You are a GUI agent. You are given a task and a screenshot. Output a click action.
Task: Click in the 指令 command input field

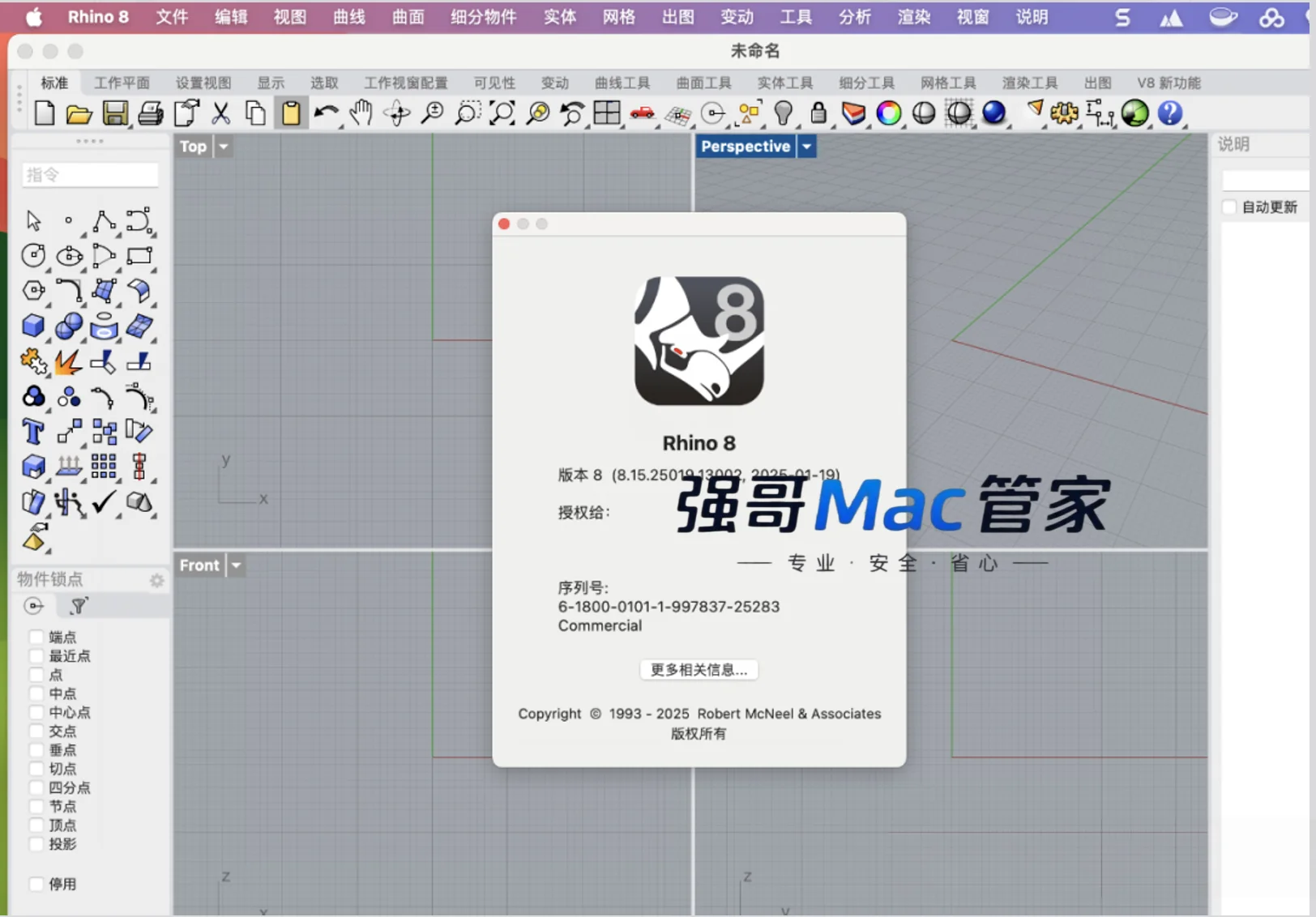coord(90,174)
